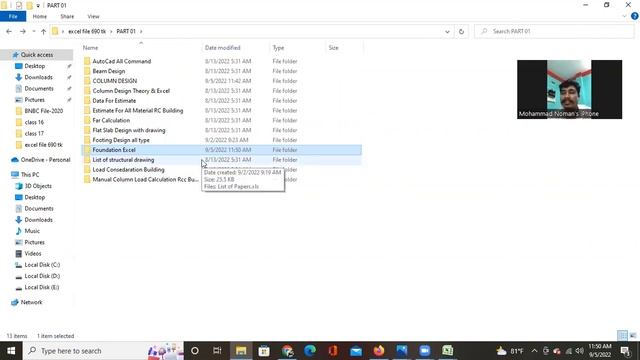Open Quick access in navigation pane
Viewport: 640px width, 360px height.
(x=37, y=55)
